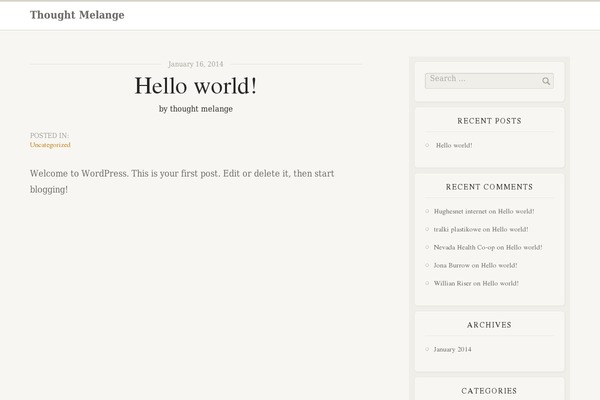Image resolution: width=600 pixels, height=400 pixels.
Task: Open Hello world! link in tralki plastikowe comment
Action: tap(510, 229)
